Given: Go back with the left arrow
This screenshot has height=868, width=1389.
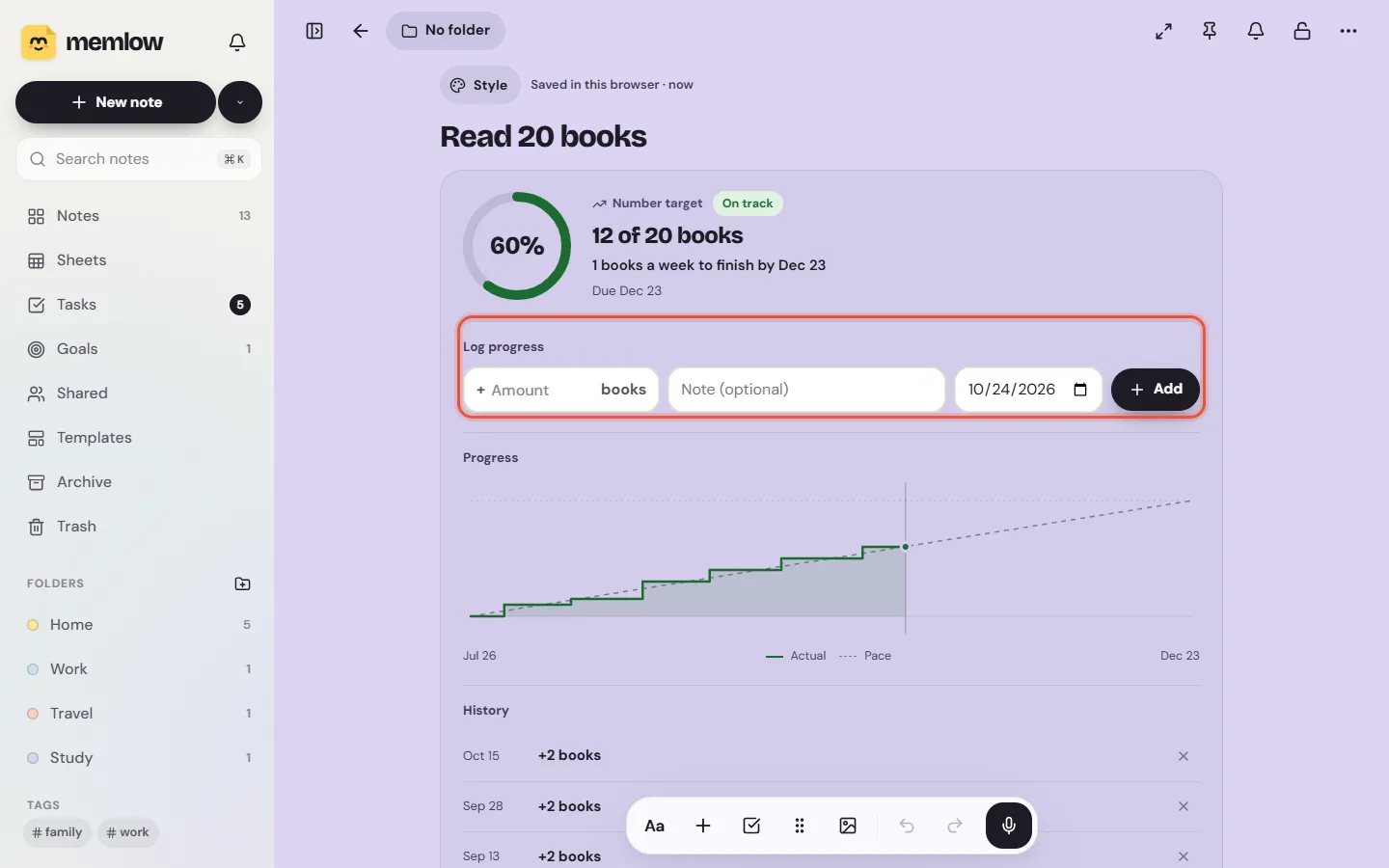Looking at the screenshot, I should (361, 31).
